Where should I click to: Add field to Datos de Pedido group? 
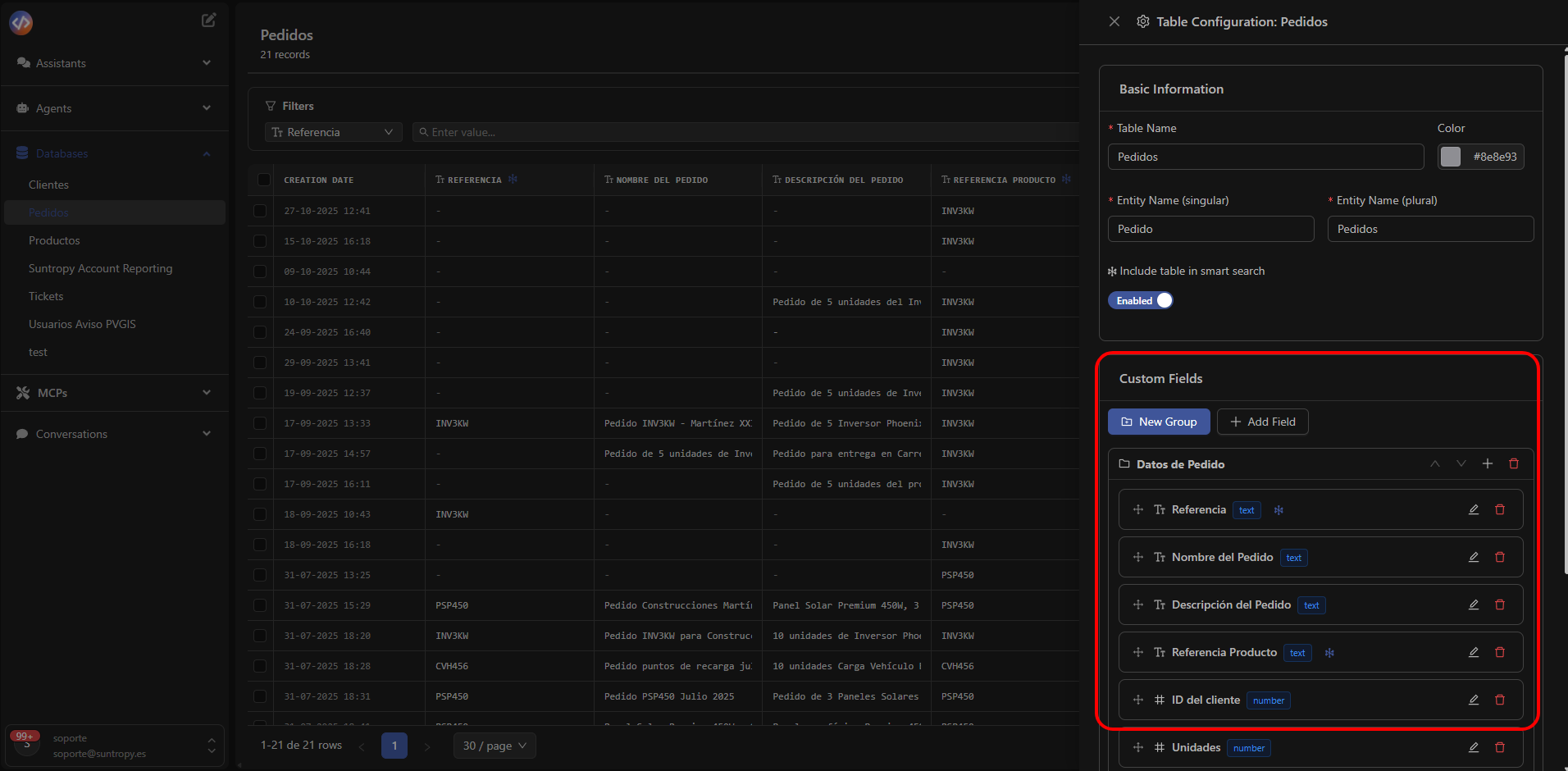point(1488,463)
